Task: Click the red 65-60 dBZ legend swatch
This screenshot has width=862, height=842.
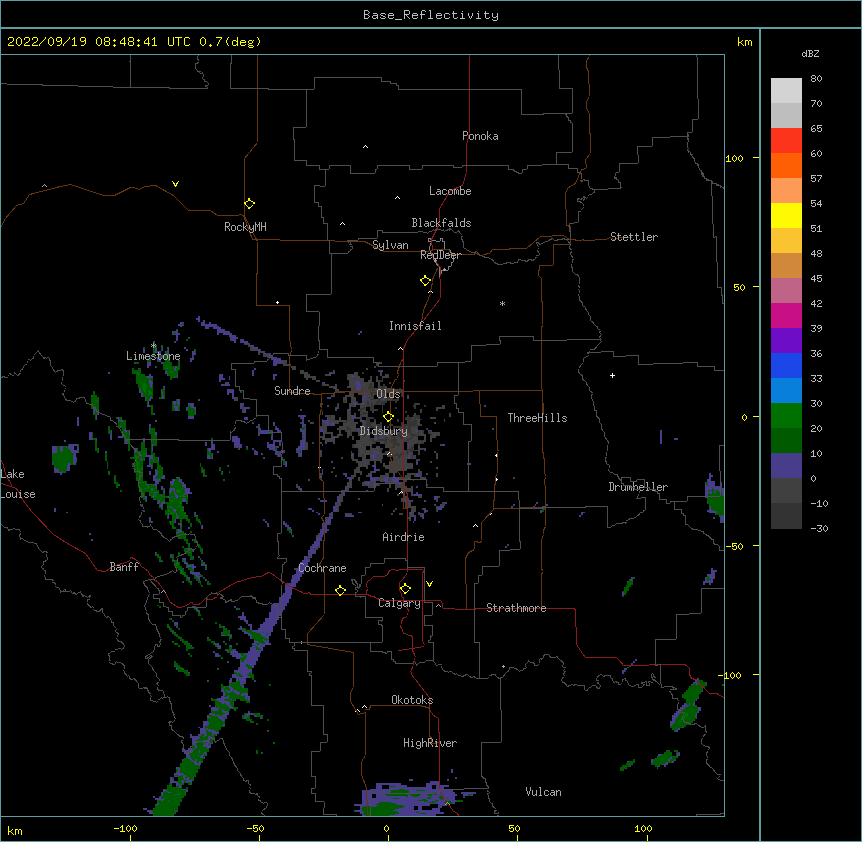Action: (x=786, y=140)
